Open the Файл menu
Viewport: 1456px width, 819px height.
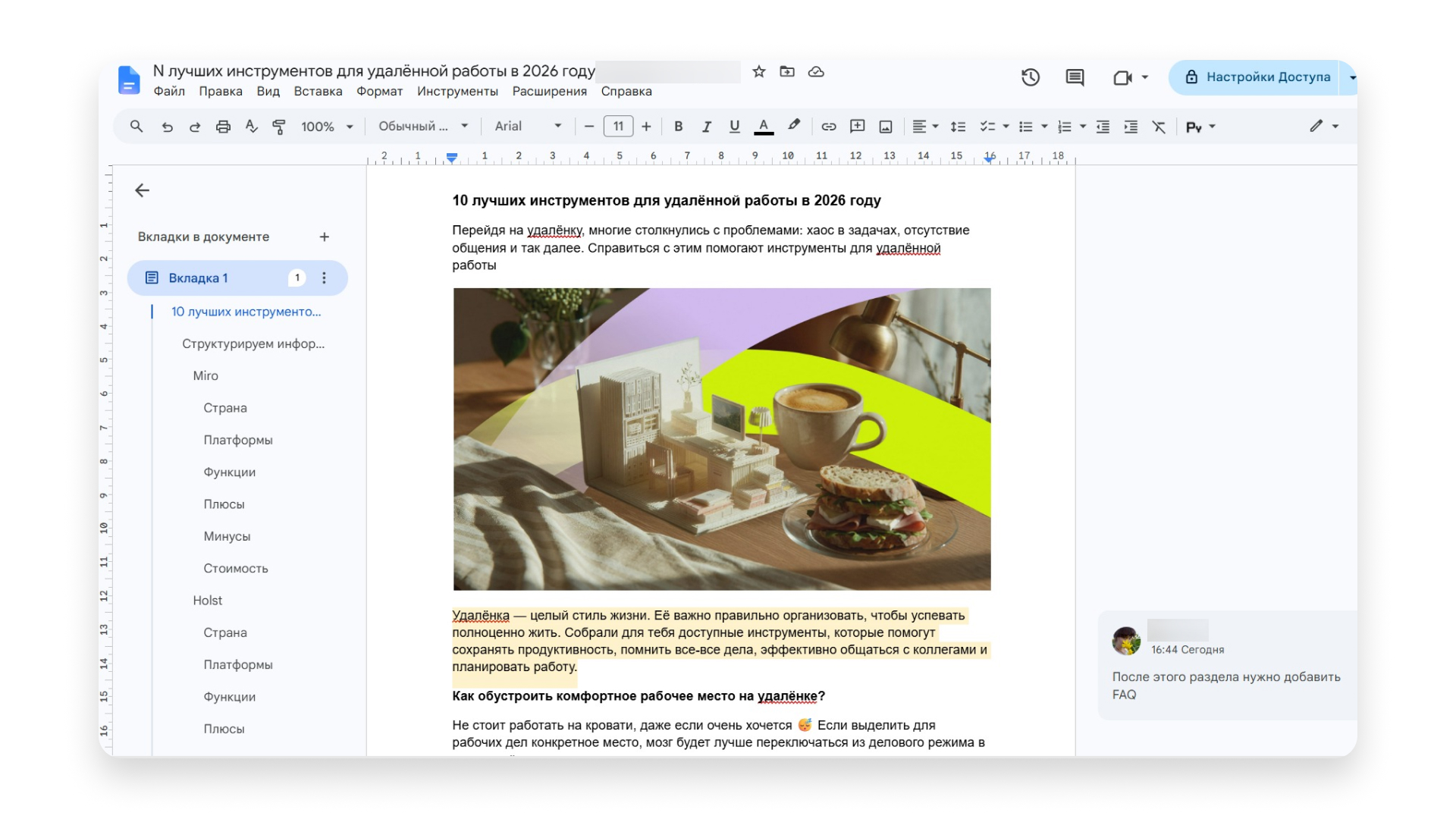(x=169, y=91)
